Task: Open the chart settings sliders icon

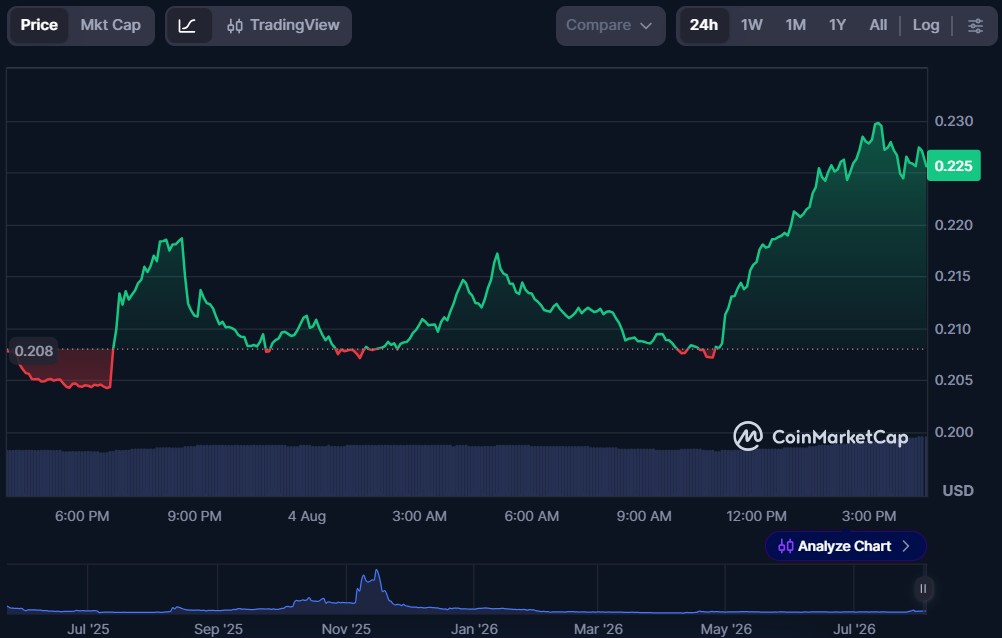Action: (x=975, y=26)
